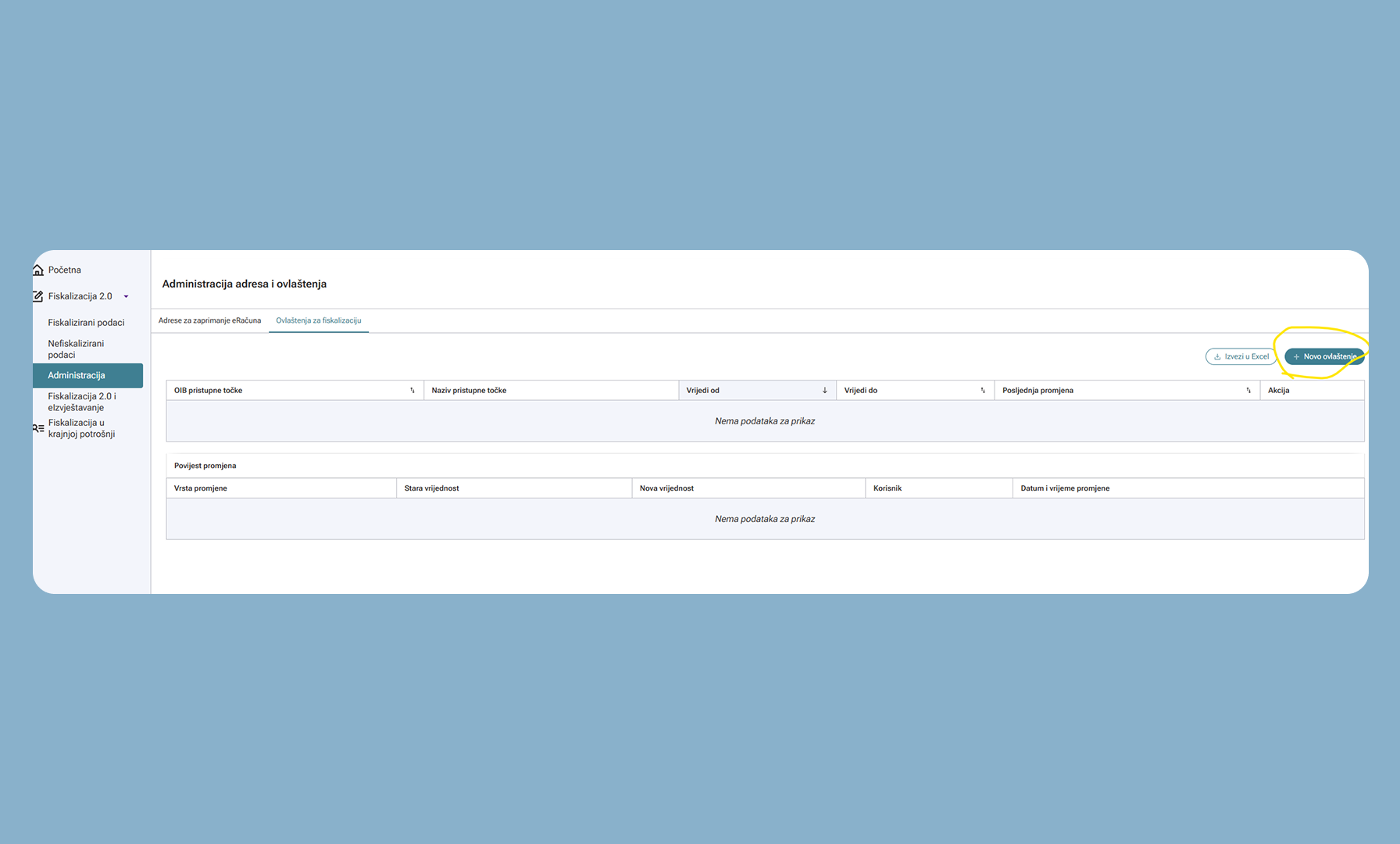Click the Naziv pristupne točke column header
This screenshot has height=844, width=1400.
click(469, 391)
